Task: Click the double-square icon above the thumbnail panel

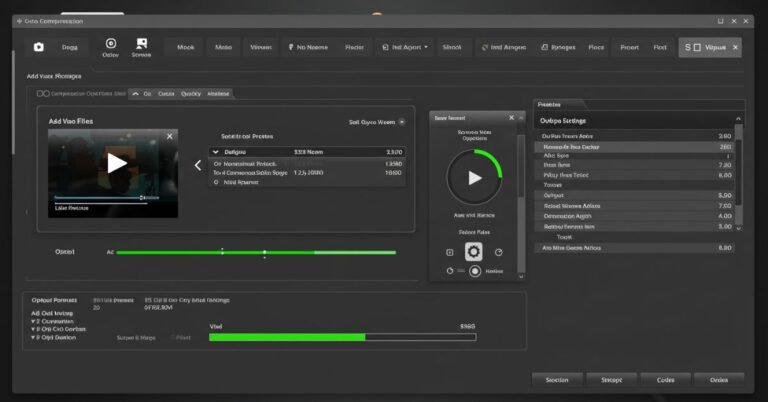Action: point(43,94)
